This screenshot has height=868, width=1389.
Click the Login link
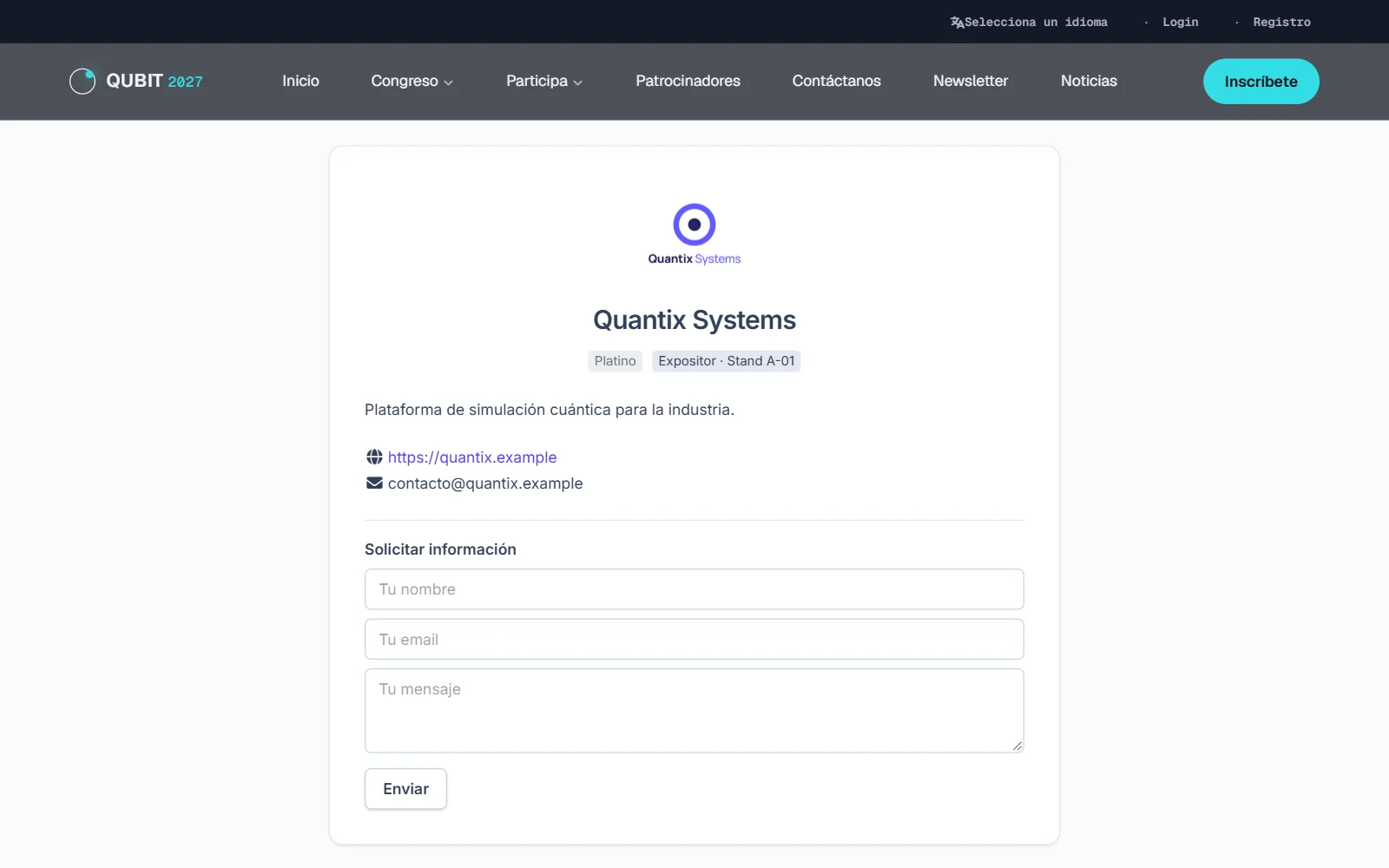click(1180, 23)
